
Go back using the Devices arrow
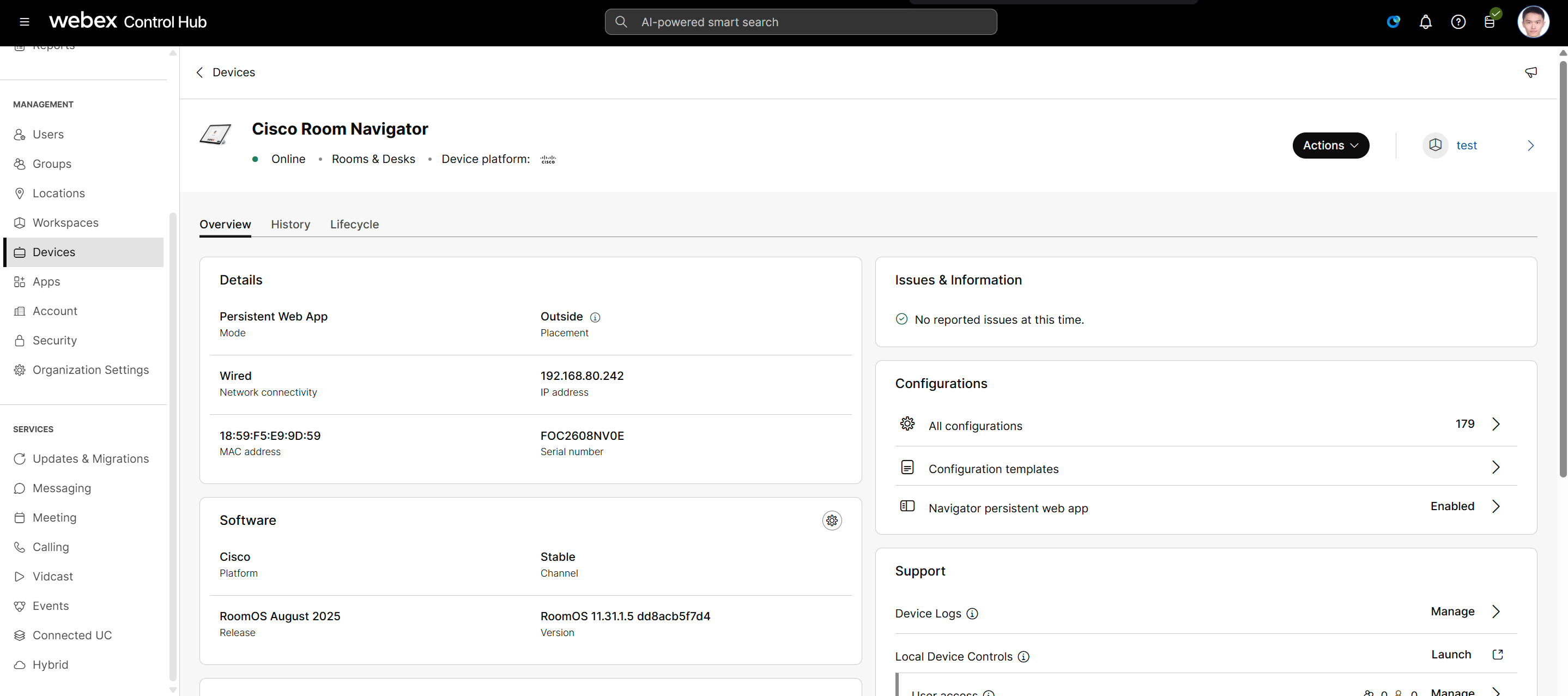point(199,72)
